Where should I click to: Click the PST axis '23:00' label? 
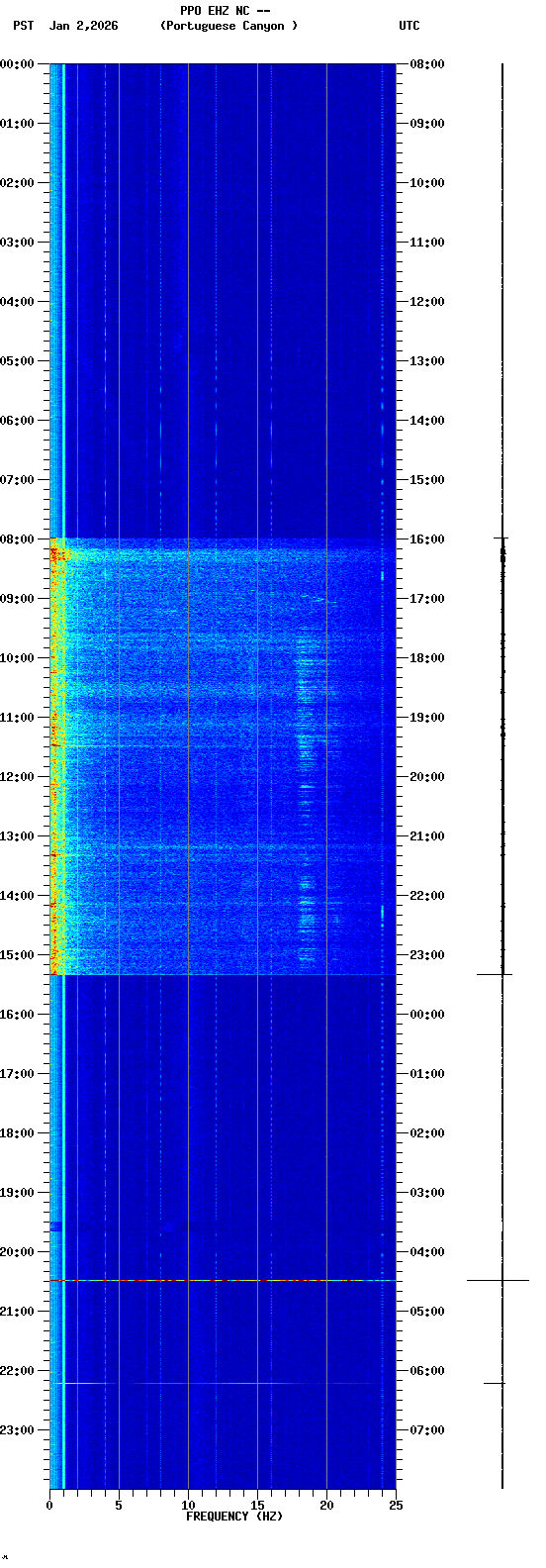[18, 1430]
